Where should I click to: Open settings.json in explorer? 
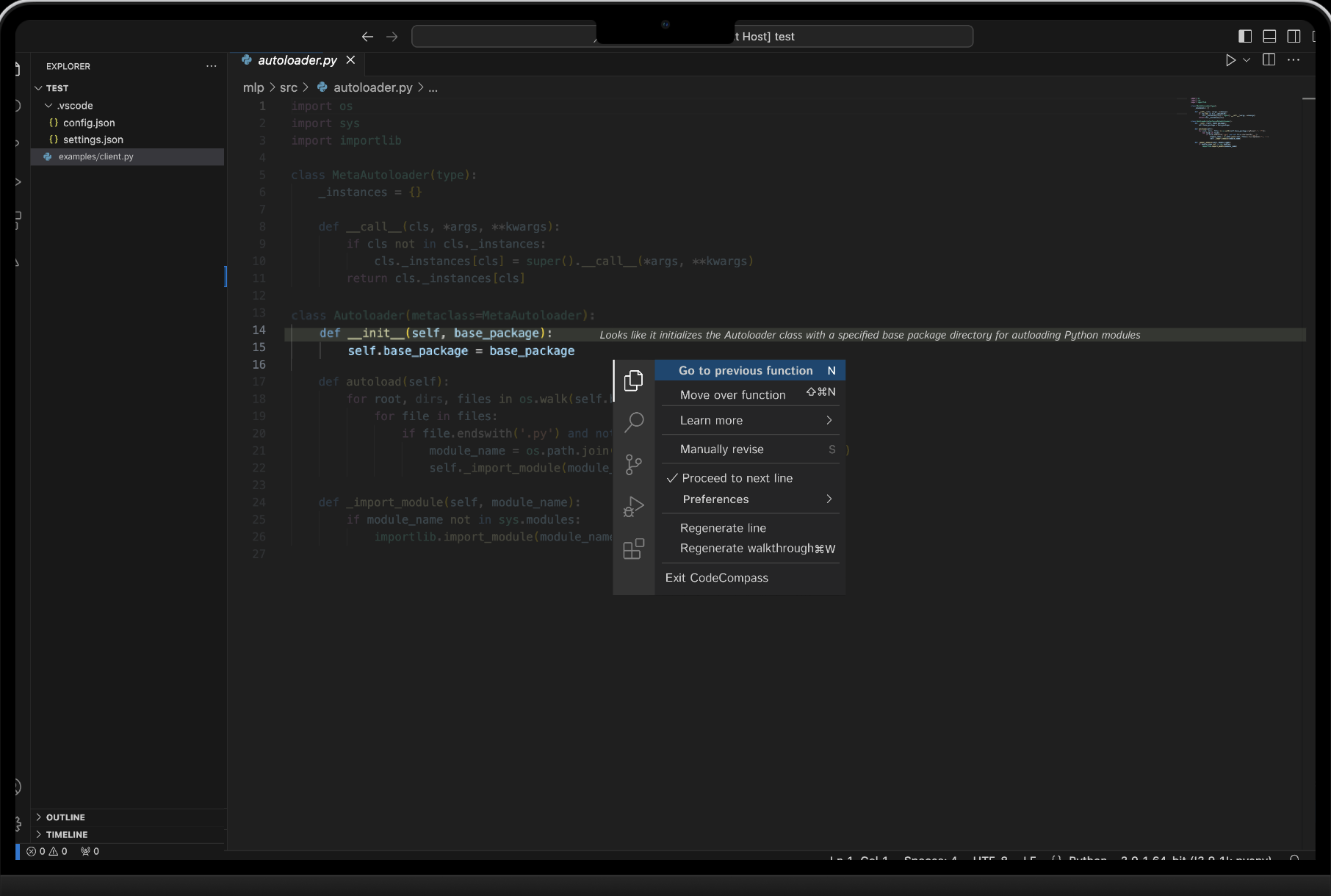[93, 140]
